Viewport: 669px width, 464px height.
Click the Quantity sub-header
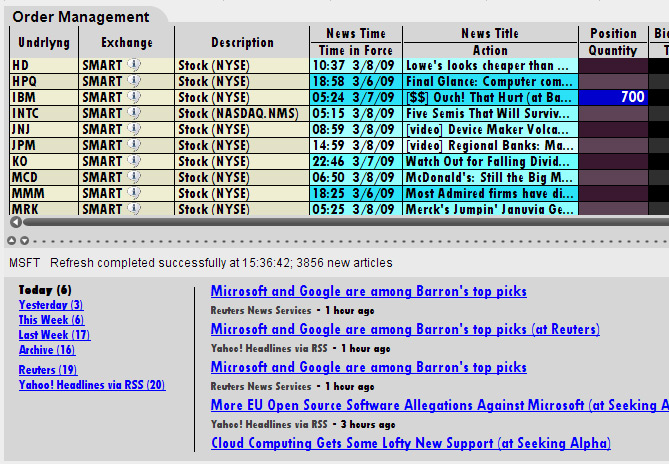[x=613, y=50]
